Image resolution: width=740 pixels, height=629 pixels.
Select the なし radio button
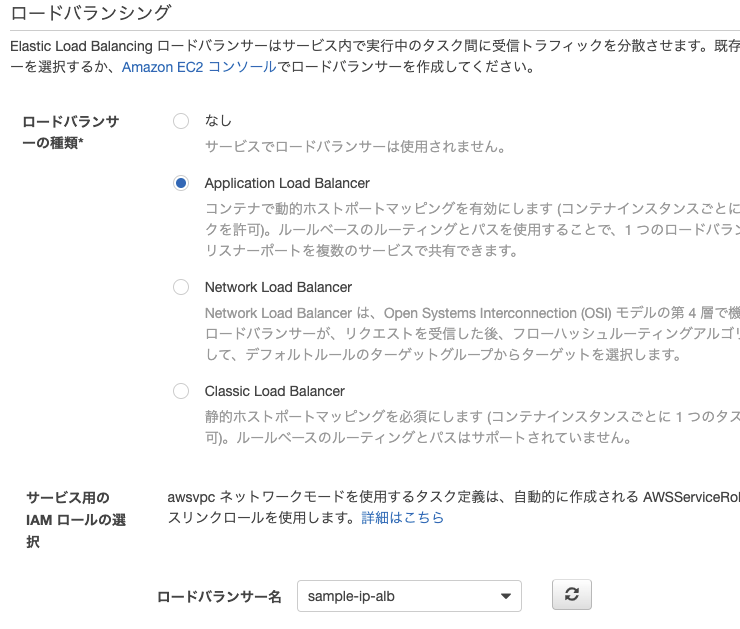click(181, 121)
